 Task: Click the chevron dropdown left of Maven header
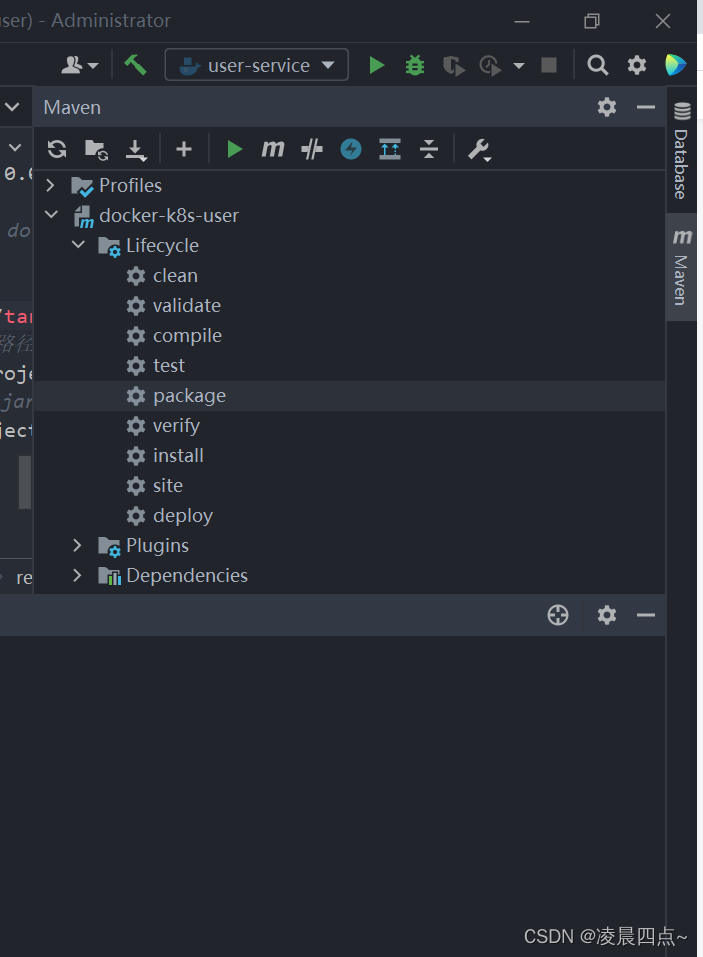[12, 107]
